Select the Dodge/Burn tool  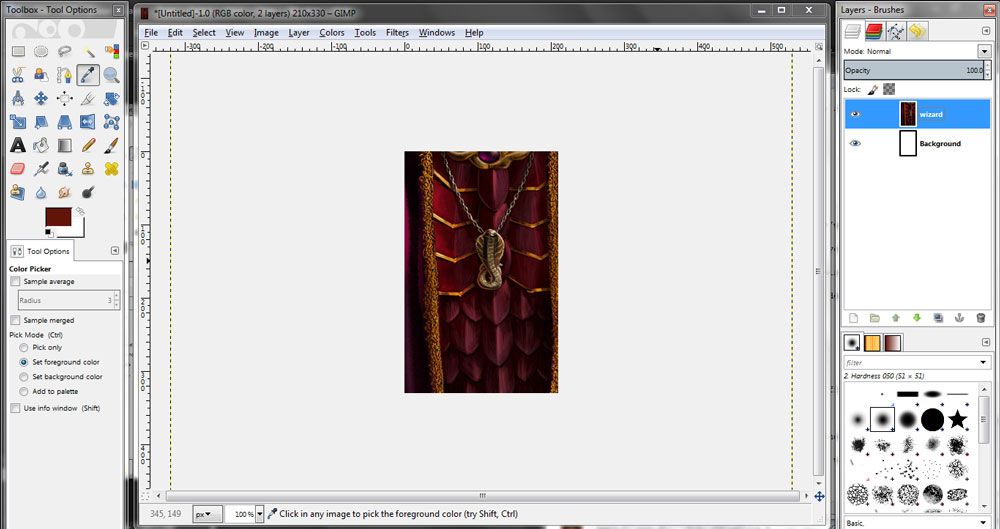click(88, 191)
